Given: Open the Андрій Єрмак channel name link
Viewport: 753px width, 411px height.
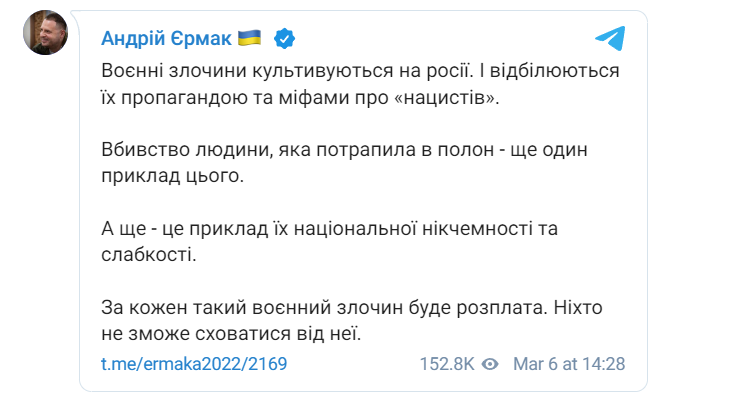Looking at the screenshot, I should click(166, 38).
